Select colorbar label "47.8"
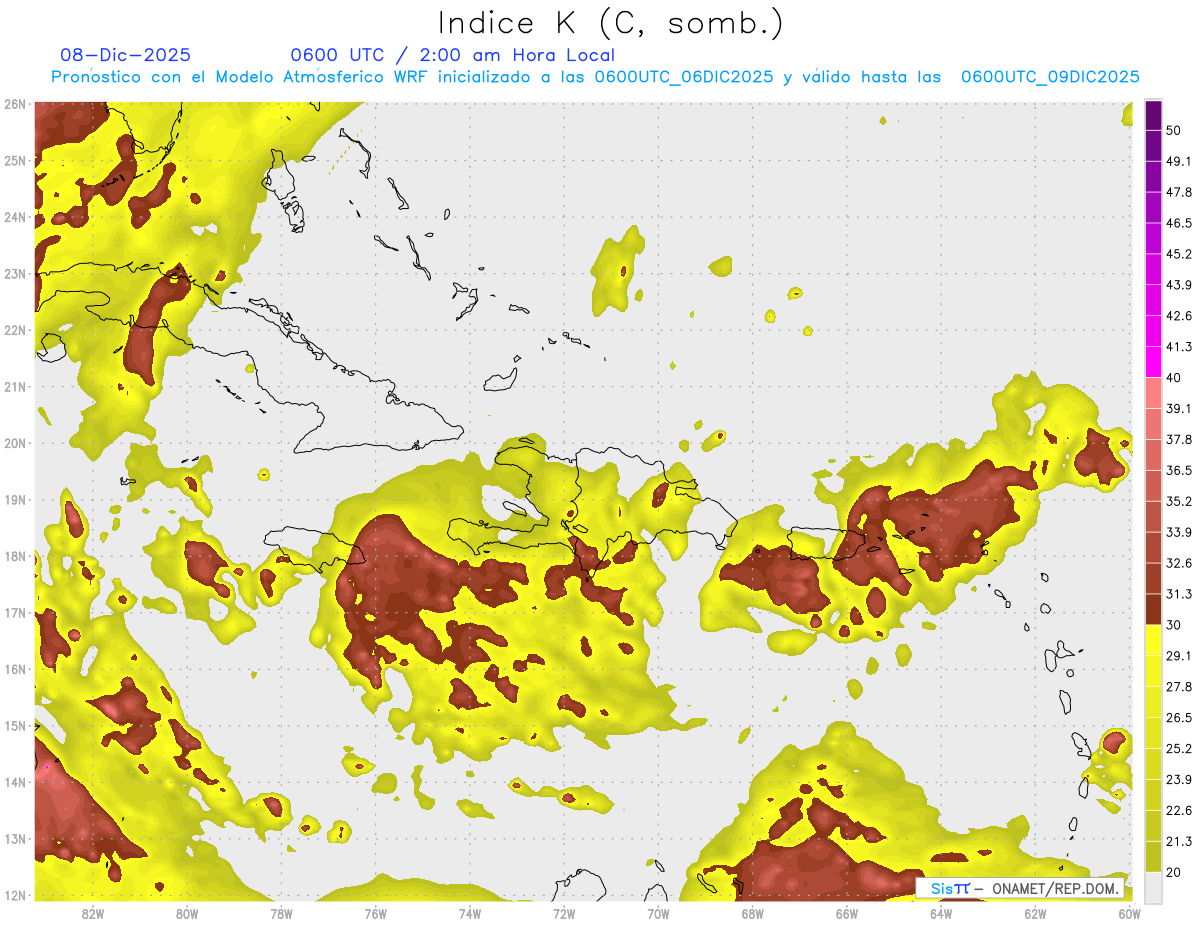The height and width of the screenshot is (927, 1200). [1178, 192]
